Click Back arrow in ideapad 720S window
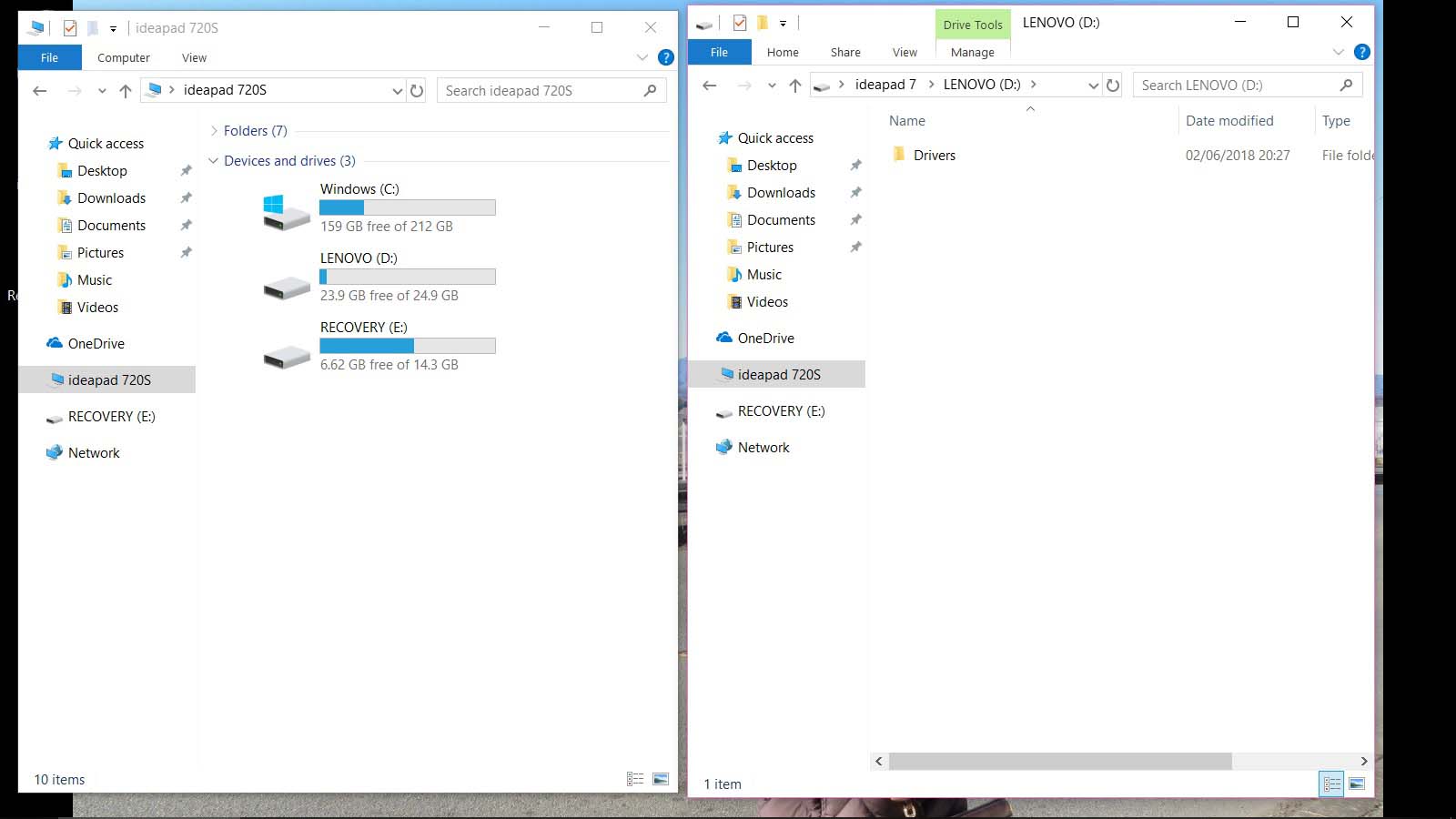This screenshot has width=1456, height=819. (x=39, y=90)
